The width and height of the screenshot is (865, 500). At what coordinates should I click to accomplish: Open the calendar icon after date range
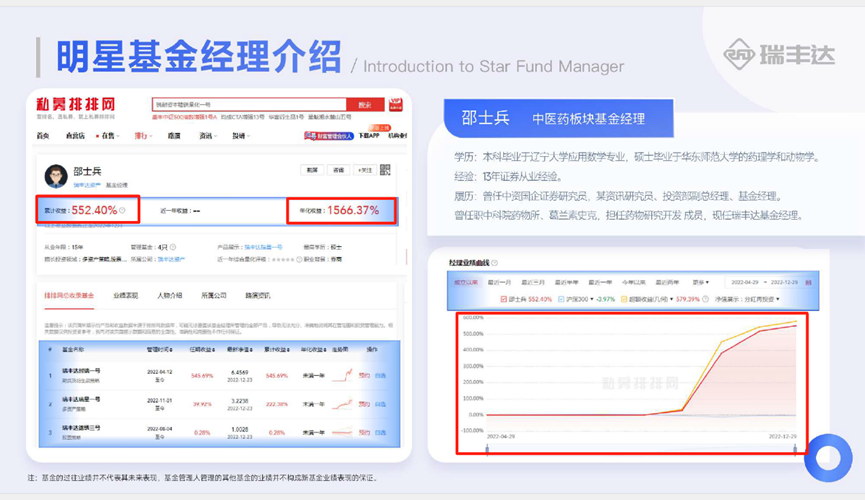pyautogui.click(x=809, y=283)
